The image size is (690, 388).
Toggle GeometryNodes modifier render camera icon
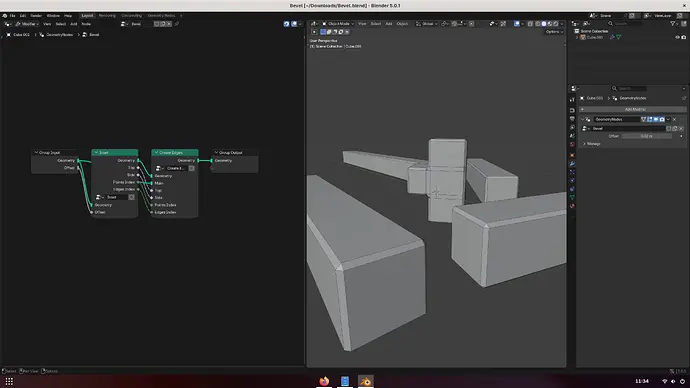662,119
